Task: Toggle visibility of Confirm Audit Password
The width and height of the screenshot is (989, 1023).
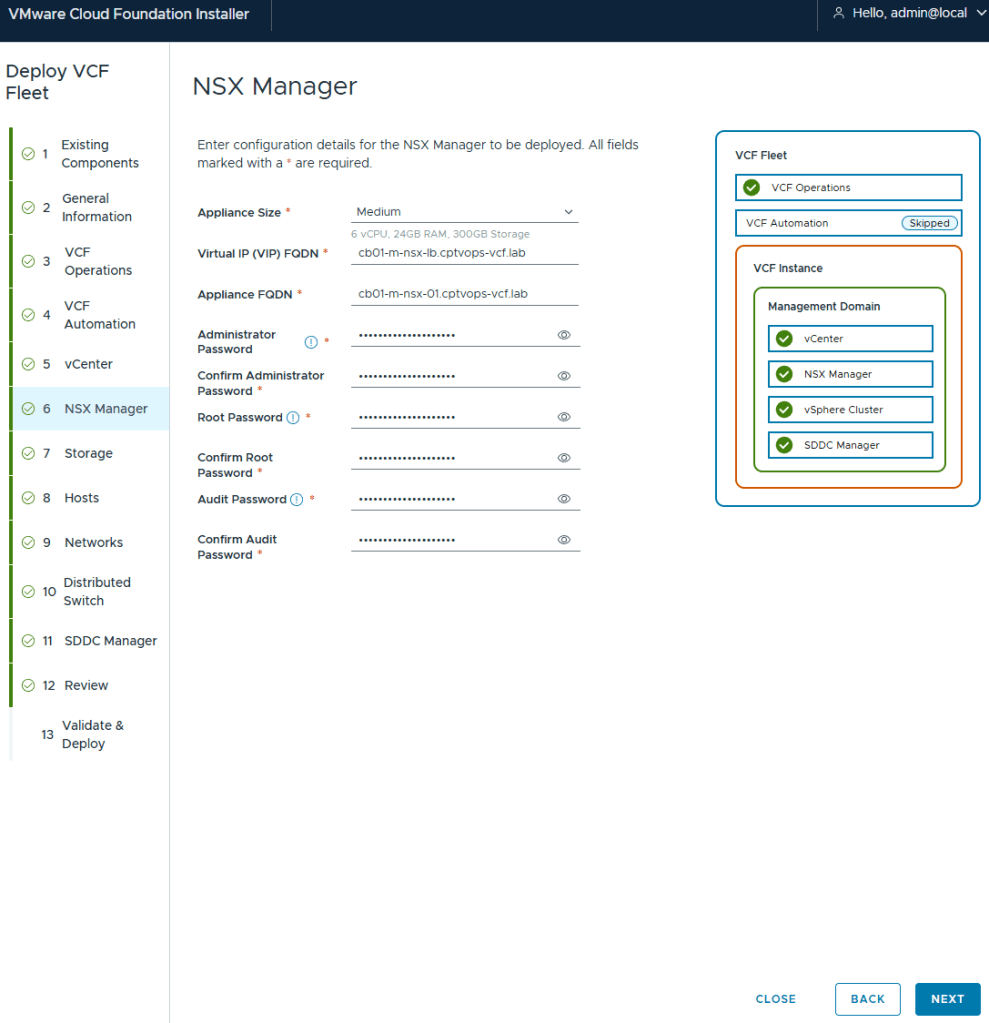Action: click(564, 540)
